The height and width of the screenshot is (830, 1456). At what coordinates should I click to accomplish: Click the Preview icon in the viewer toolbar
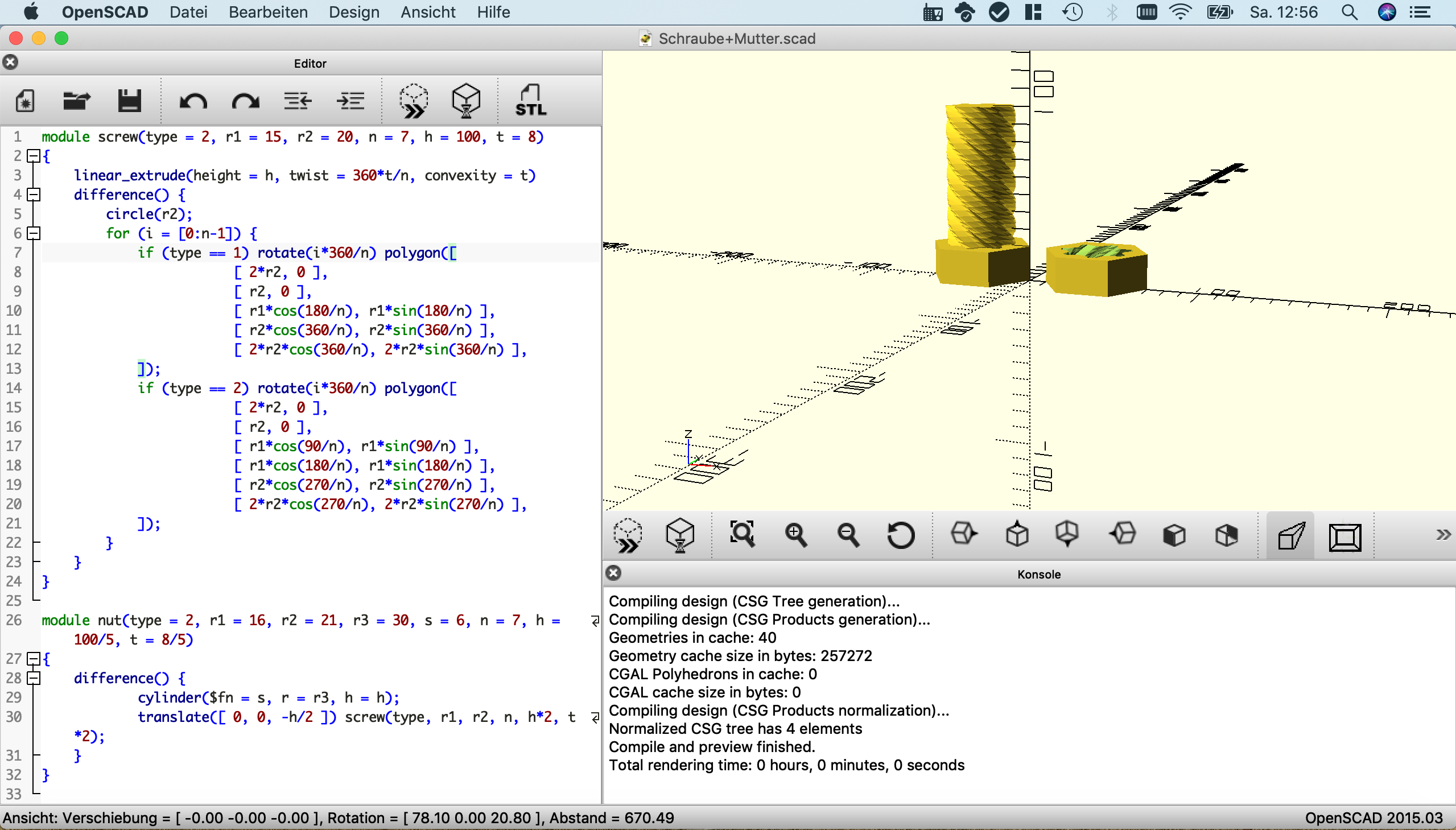point(627,535)
